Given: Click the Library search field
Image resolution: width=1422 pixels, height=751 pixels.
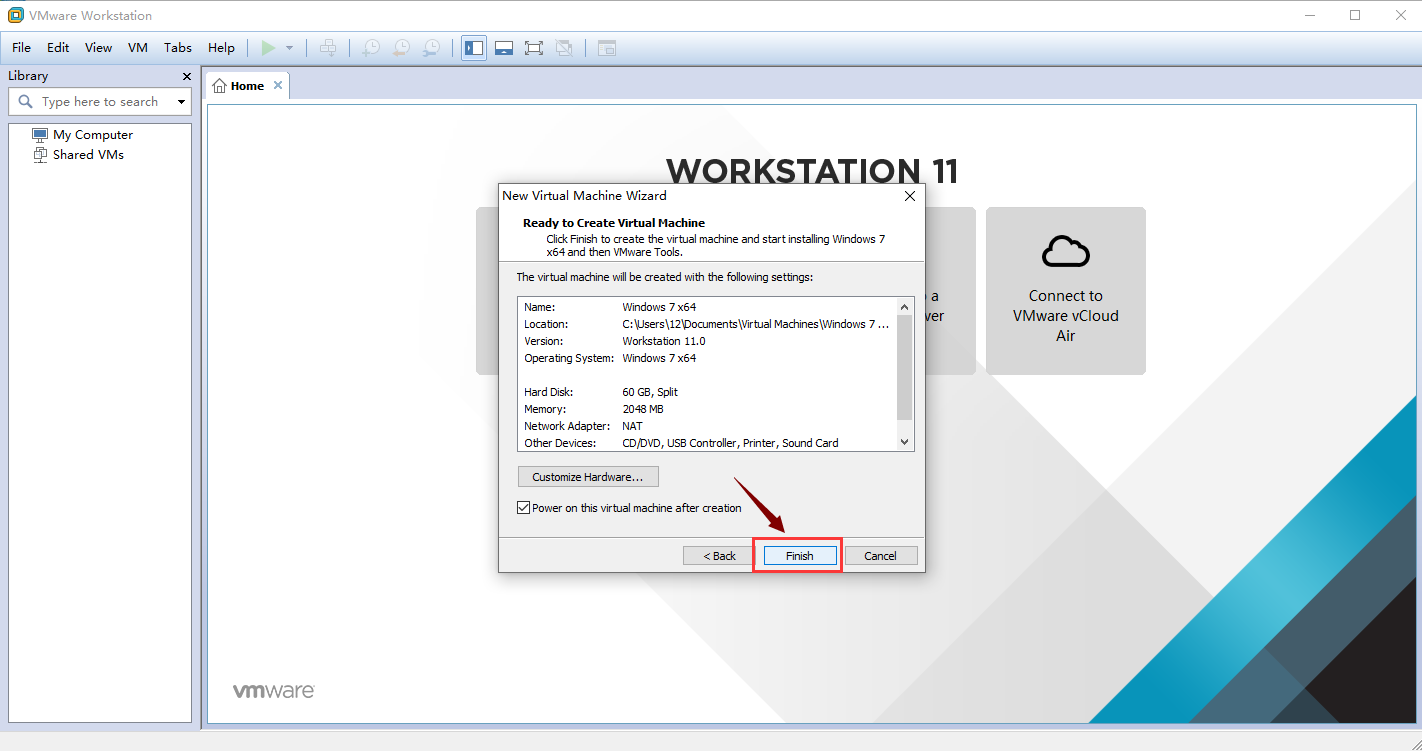Looking at the screenshot, I should point(100,102).
